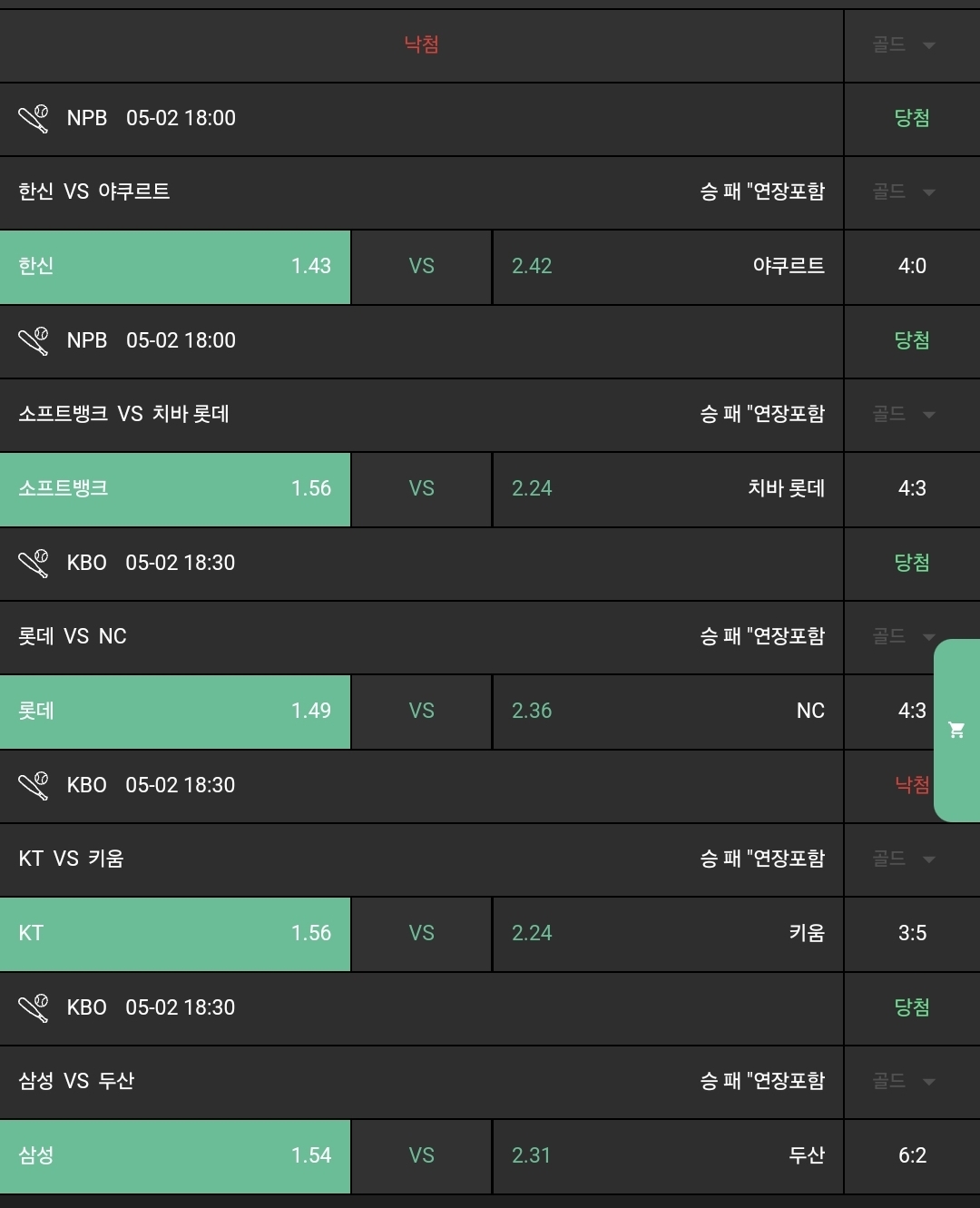Click 당첨 status of 삼성 VS 두산
This screenshot has width=980, height=1208.
pyautogui.click(x=912, y=1007)
